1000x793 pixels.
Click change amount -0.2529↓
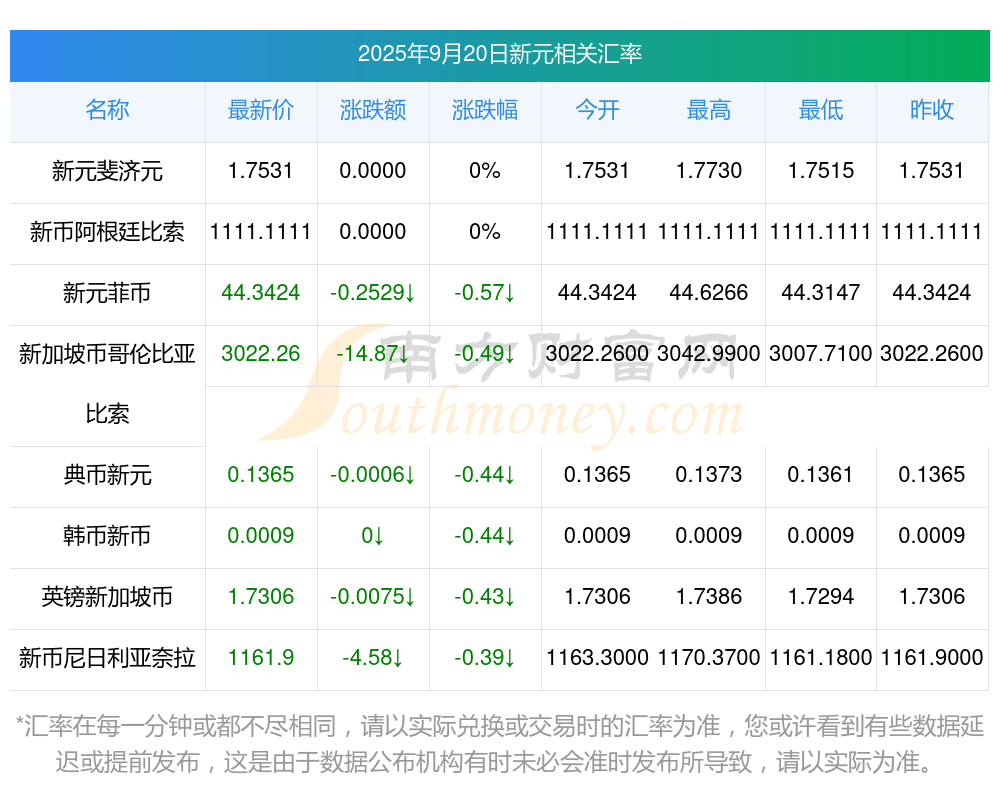tap(372, 293)
